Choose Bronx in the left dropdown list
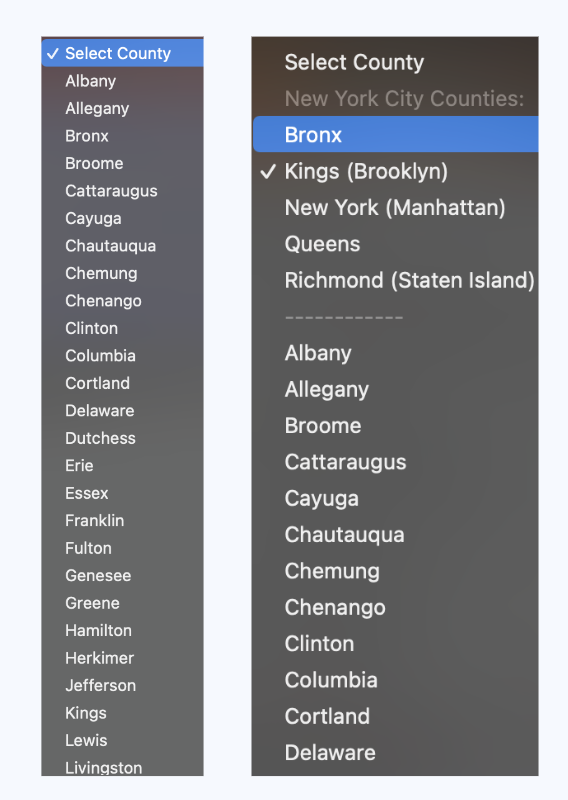Screen dimensions: 568x800 pos(122,136)
